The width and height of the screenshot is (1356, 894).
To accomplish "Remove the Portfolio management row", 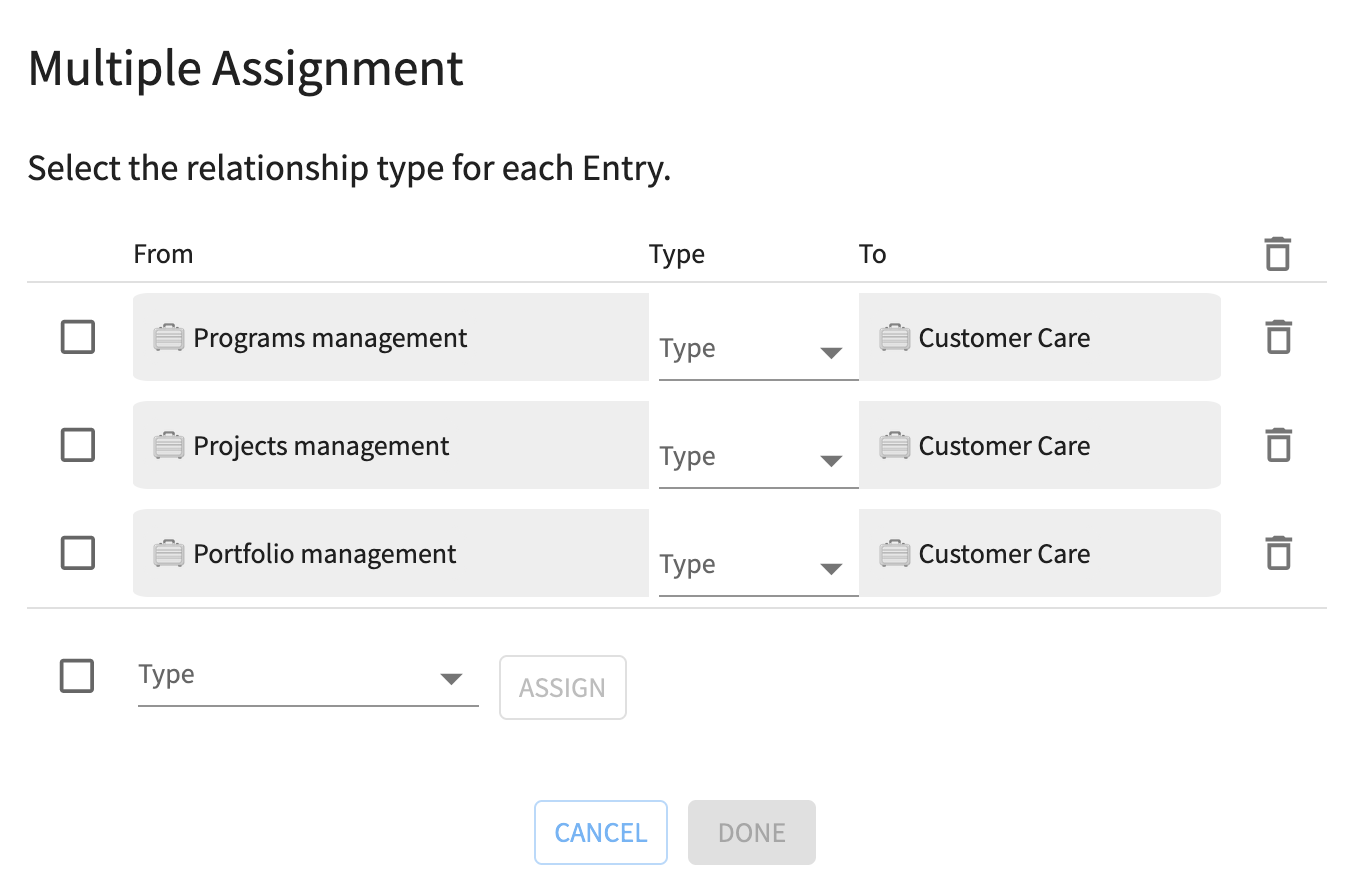I will coord(1277,553).
